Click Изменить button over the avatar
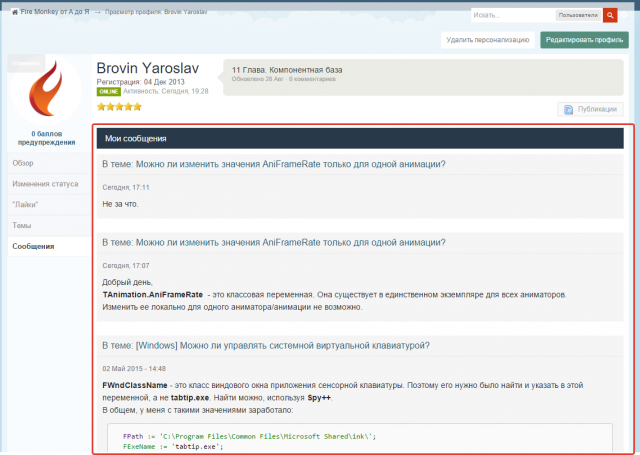This screenshot has height=455, width=640. [26, 63]
